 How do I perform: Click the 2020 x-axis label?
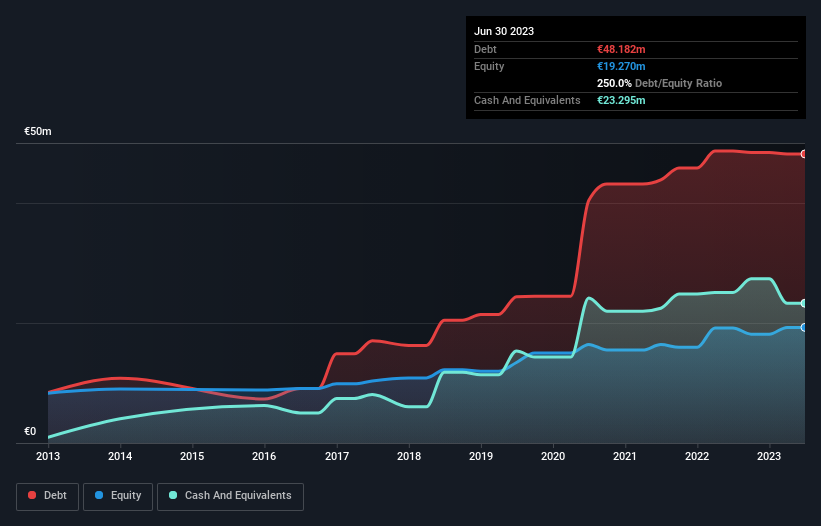pyautogui.click(x=553, y=456)
